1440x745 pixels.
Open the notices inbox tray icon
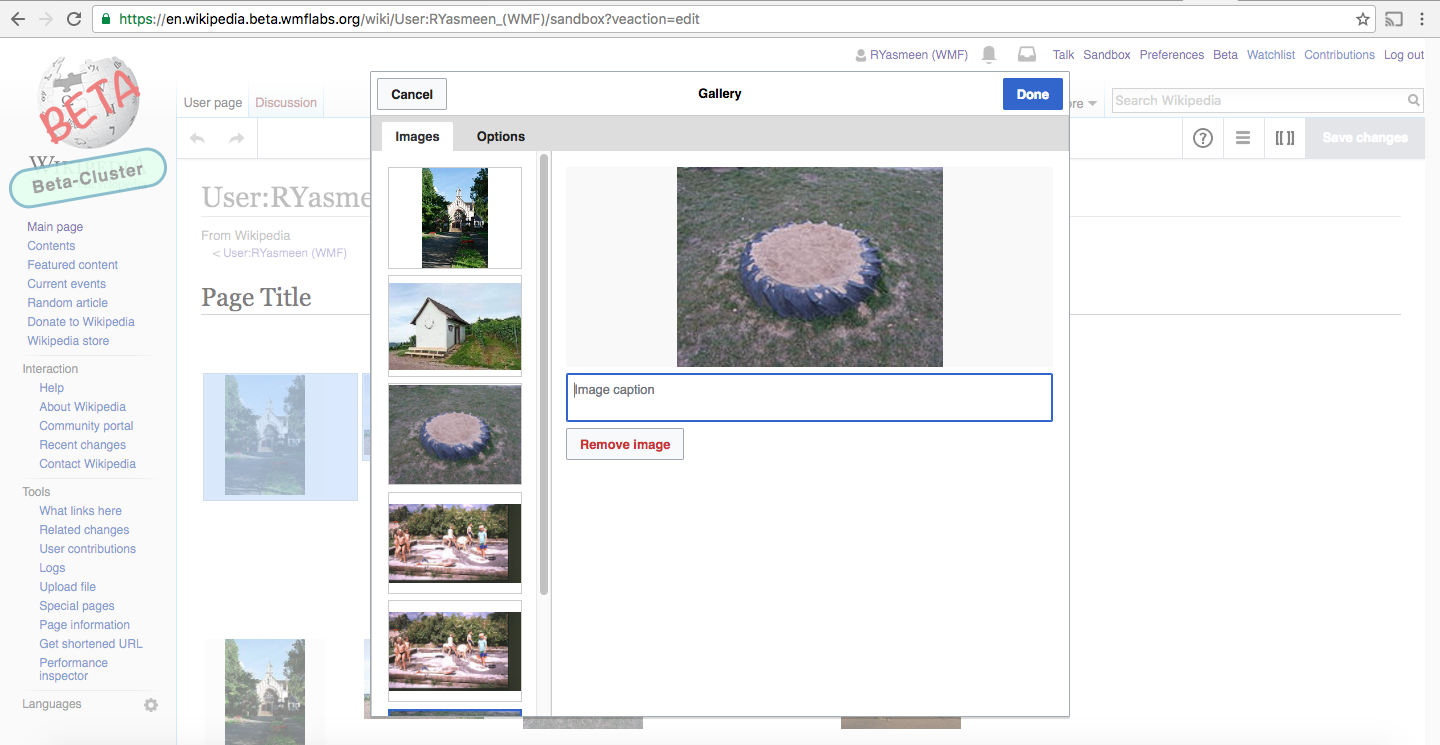[x=1026, y=55]
